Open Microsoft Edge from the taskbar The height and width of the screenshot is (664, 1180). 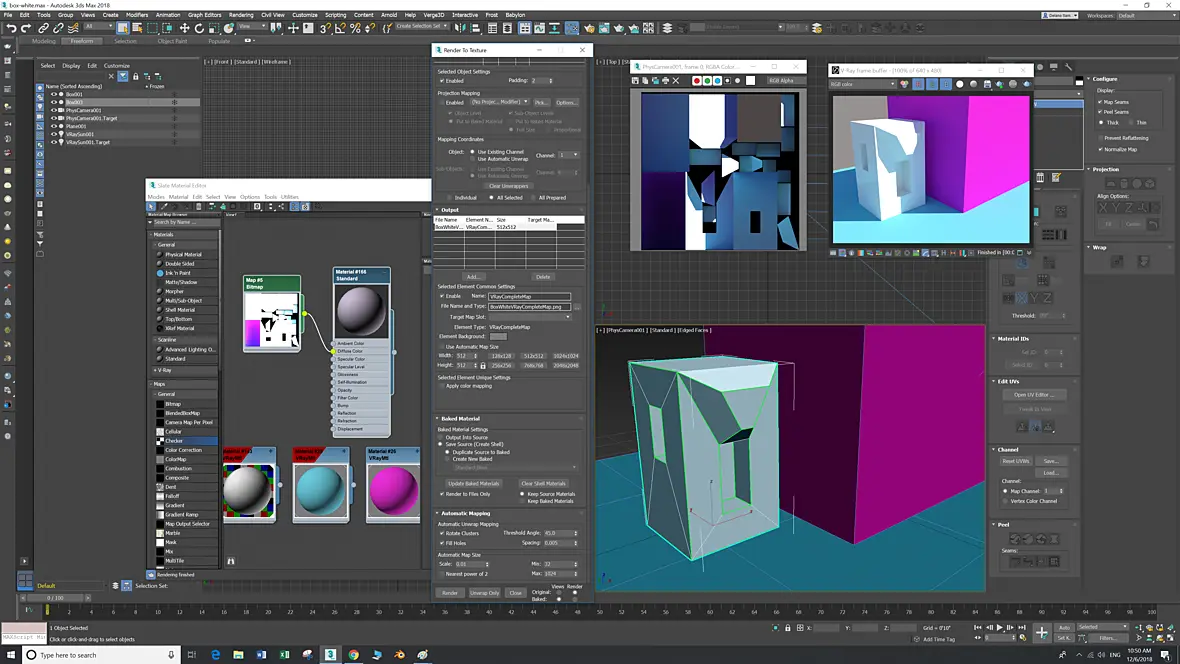215,655
